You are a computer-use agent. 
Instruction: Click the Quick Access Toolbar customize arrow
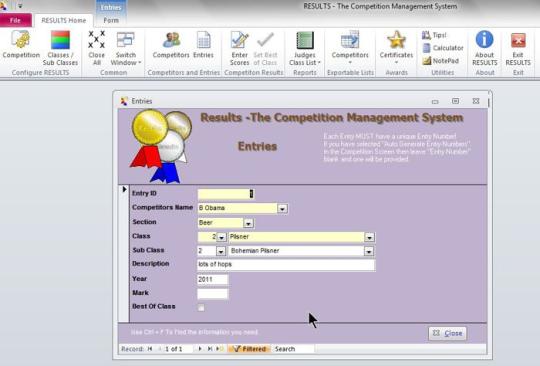(20, 6)
